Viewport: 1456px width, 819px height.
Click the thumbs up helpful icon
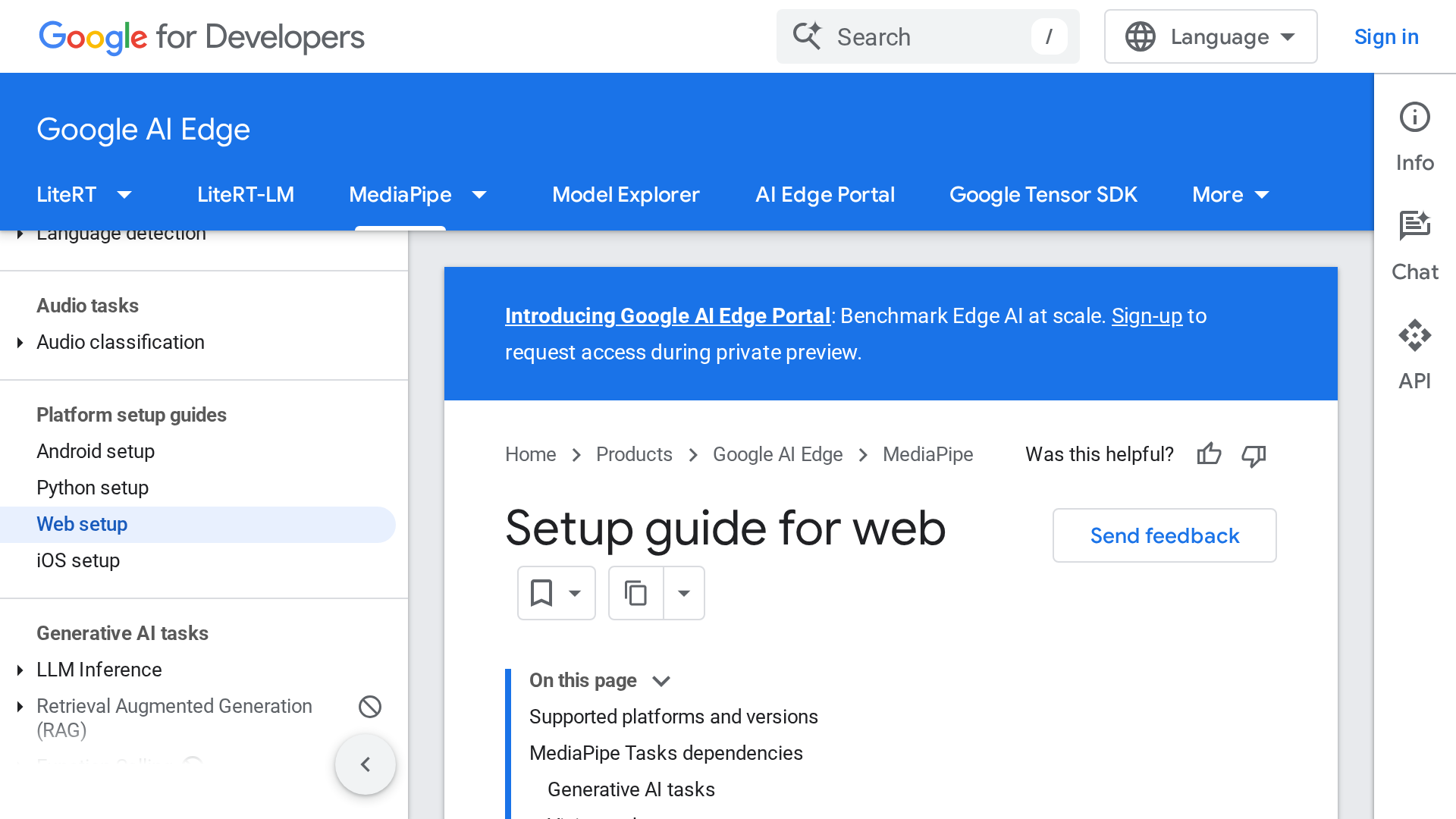[x=1209, y=454]
